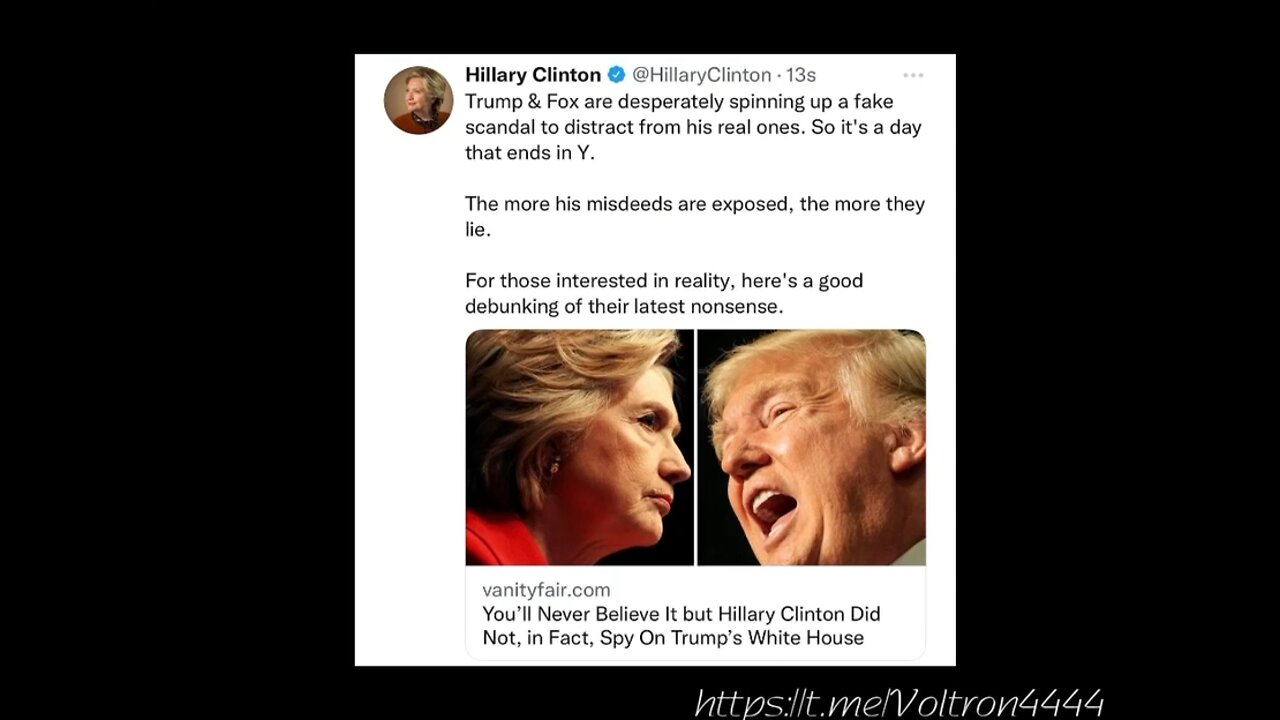Click the 13s tweet timestamp
This screenshot has width=1280, height=720.
point(801,75)
